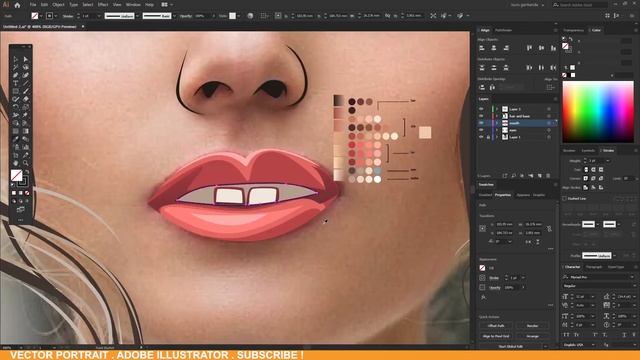
Task: Select Butt Cap stroke option
Action: 586,169
